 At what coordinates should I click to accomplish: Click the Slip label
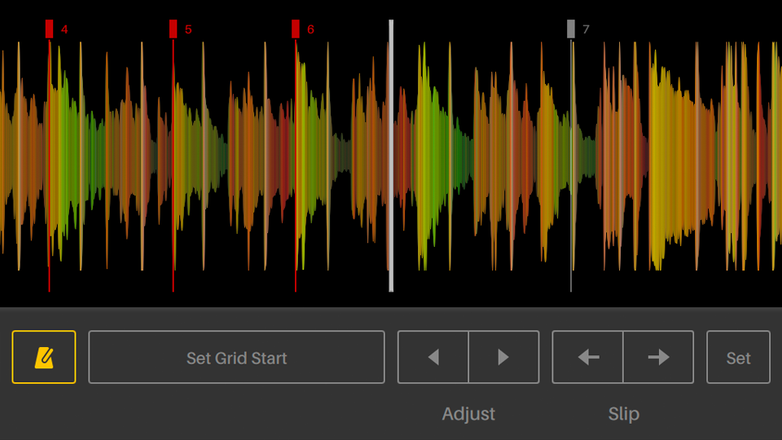pyautogui.click(x=623, y=414)
